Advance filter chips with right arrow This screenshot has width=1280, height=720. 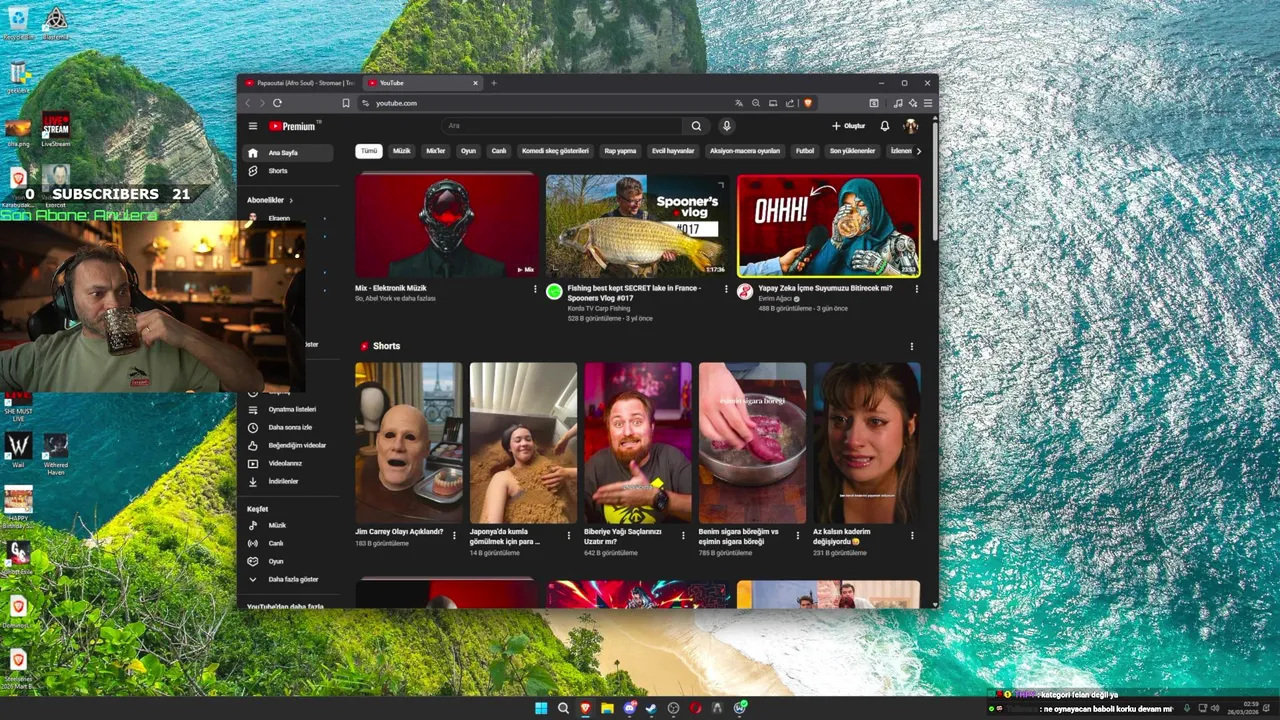(x=918, y=151)
